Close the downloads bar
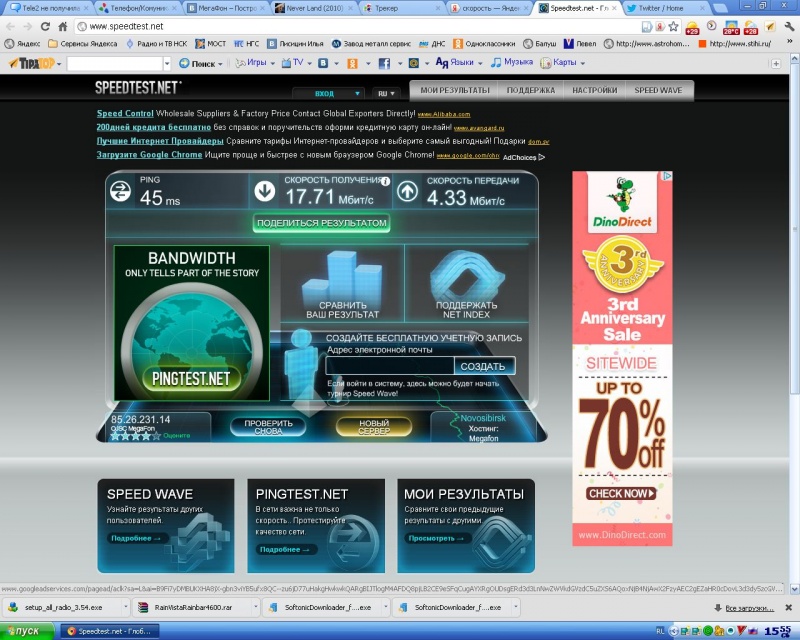Viewport: 800px width, 640px height. pos(788,607)
